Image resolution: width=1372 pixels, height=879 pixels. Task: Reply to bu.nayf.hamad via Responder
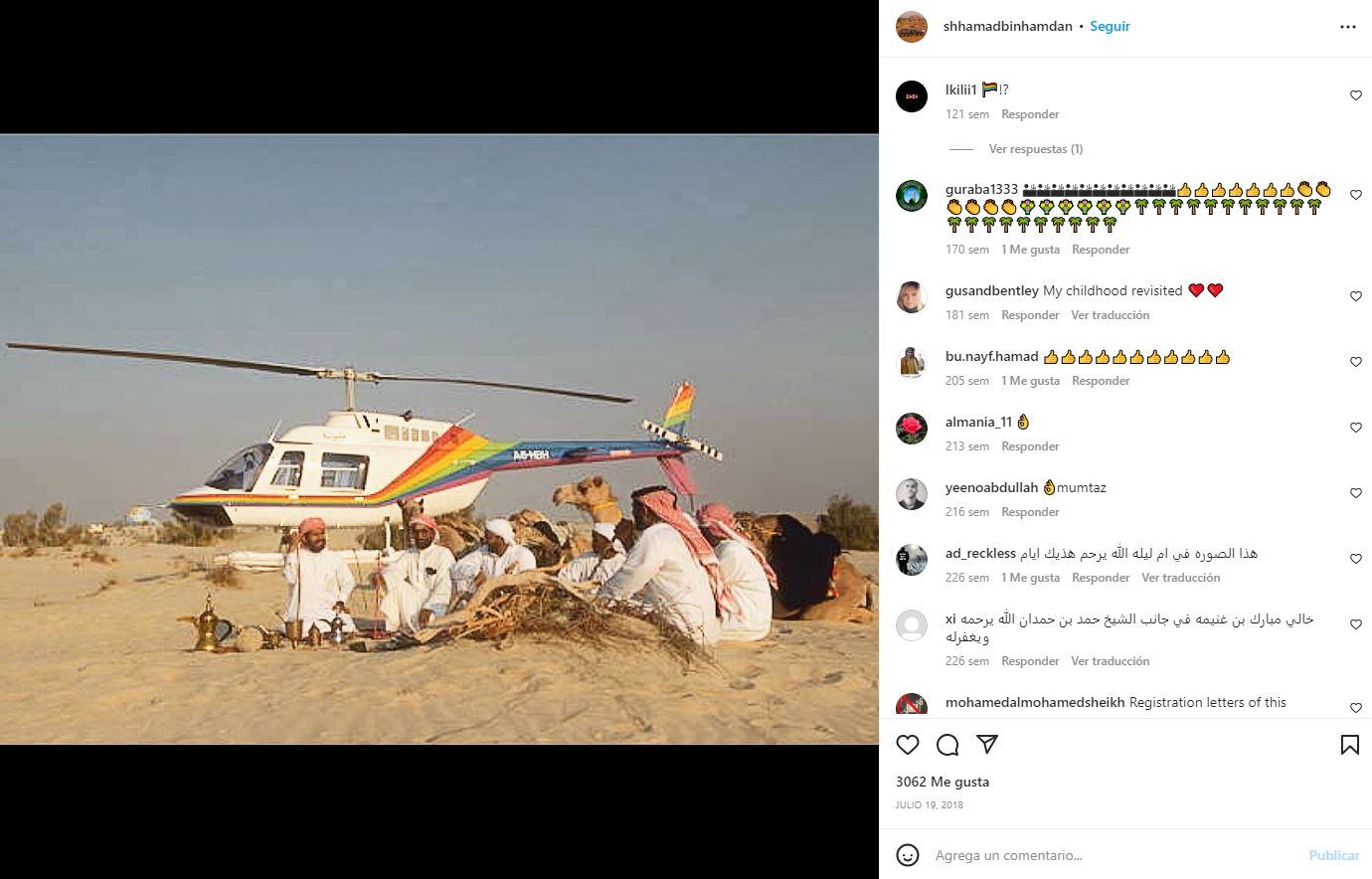pyautogui.click(x=1101, y=381)
